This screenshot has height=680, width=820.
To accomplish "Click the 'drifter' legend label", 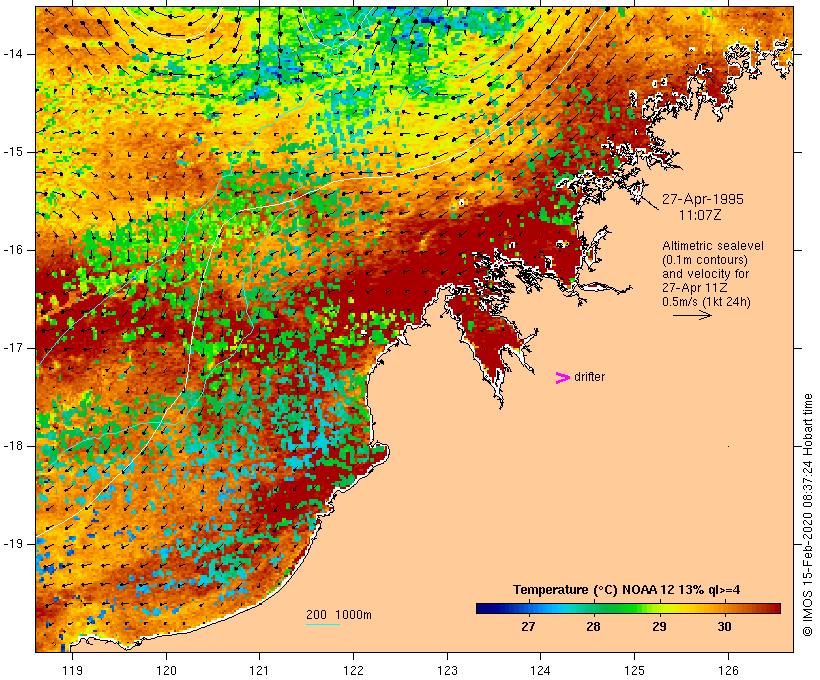I will [x=589, y=377].
